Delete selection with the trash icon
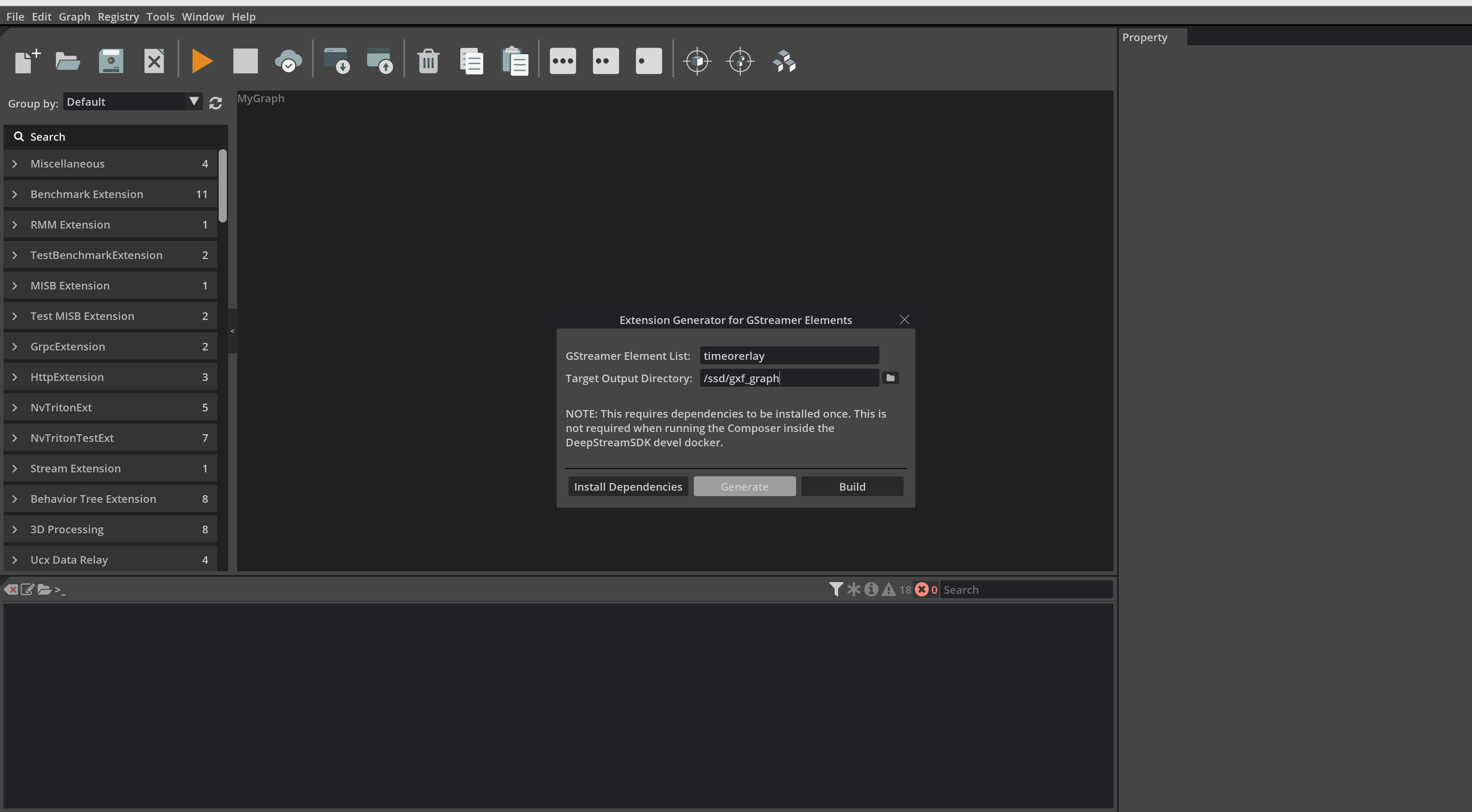 (428, 61)
